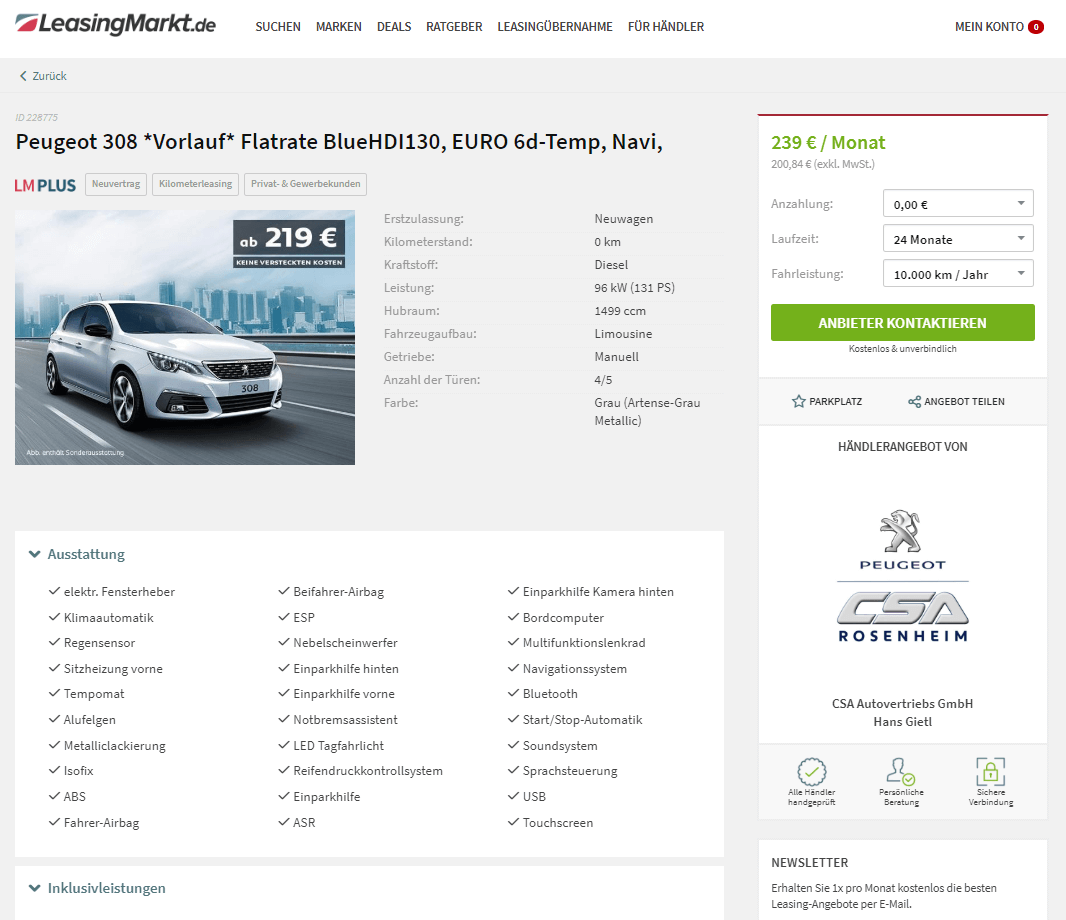Click the Persönliche Beratung icon
1066x920 pixels.
[901, 772]
